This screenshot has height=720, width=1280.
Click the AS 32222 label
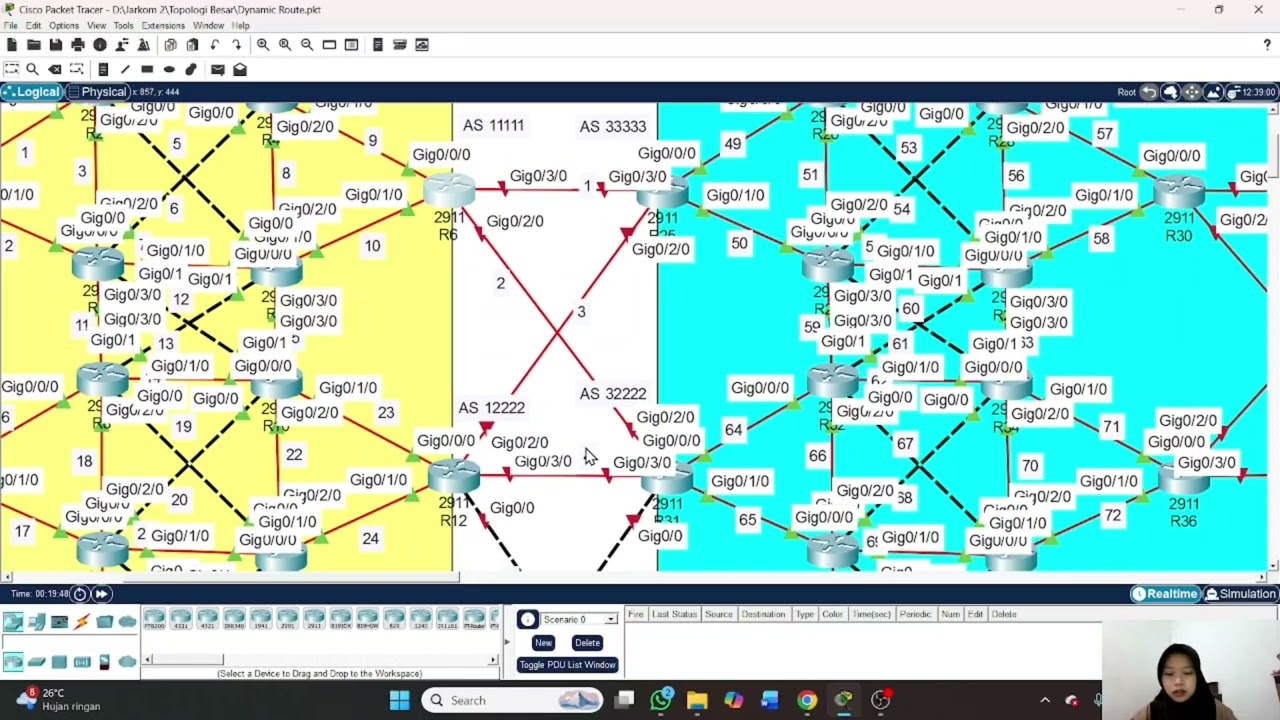click(613, 393)
